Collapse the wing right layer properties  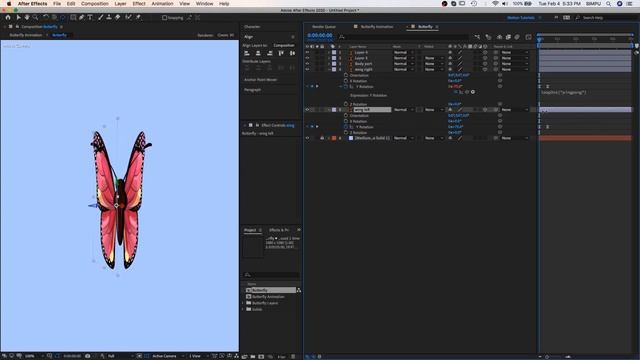pyautogui.click(x=329, y=69)
